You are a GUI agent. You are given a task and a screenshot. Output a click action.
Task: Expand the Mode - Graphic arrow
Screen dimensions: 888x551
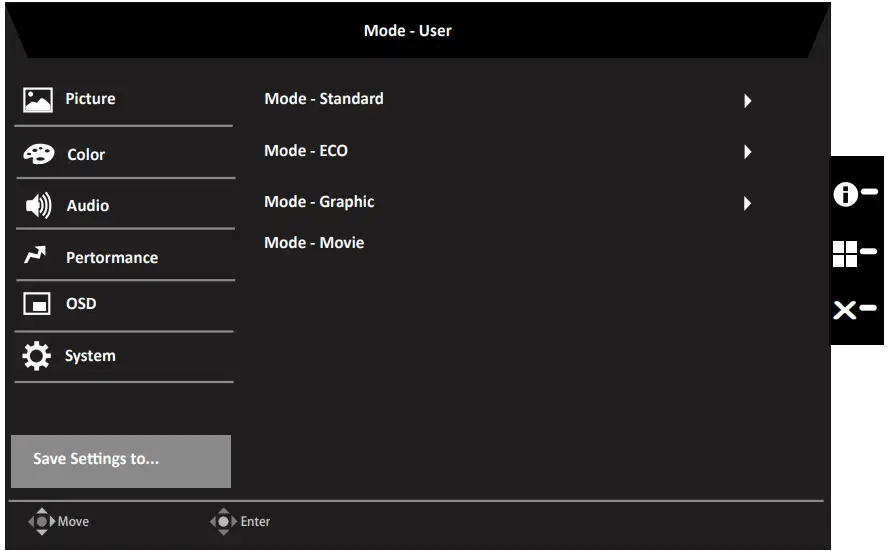tap(747, 204)
